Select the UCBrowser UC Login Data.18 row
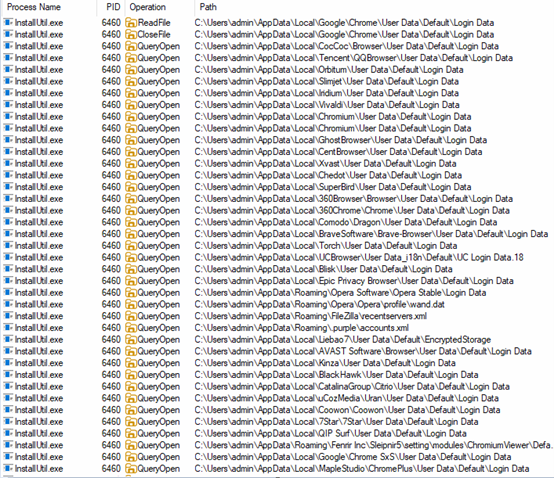 [x=277, y=258]
